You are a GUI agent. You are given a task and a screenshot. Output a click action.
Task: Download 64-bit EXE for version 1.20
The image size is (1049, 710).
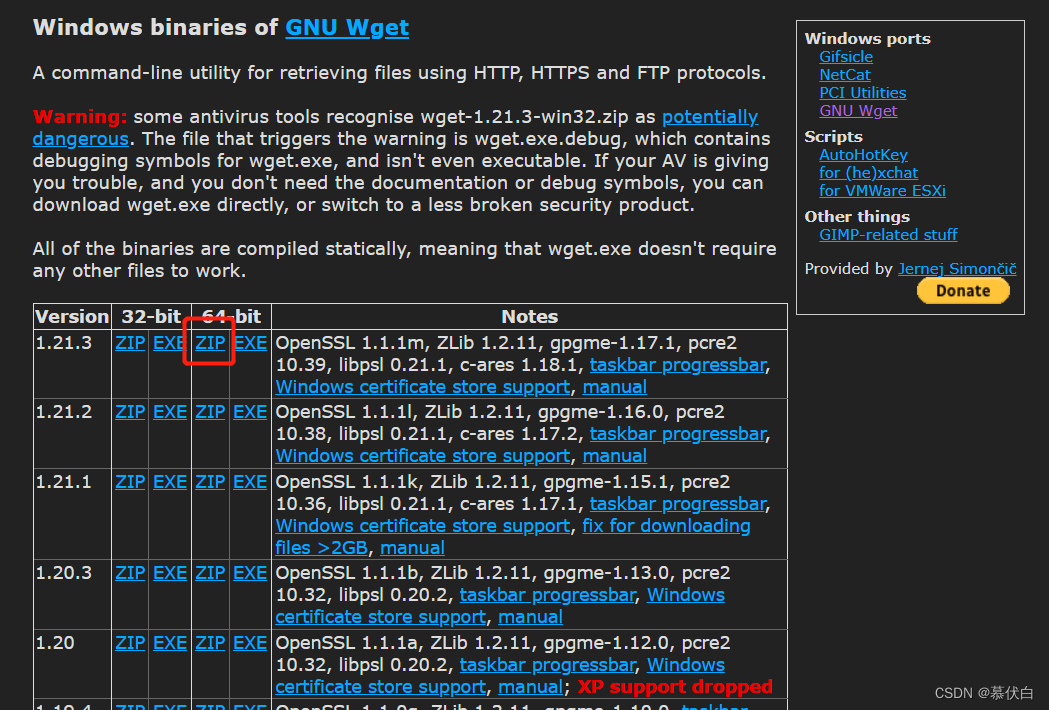[250, 643]
